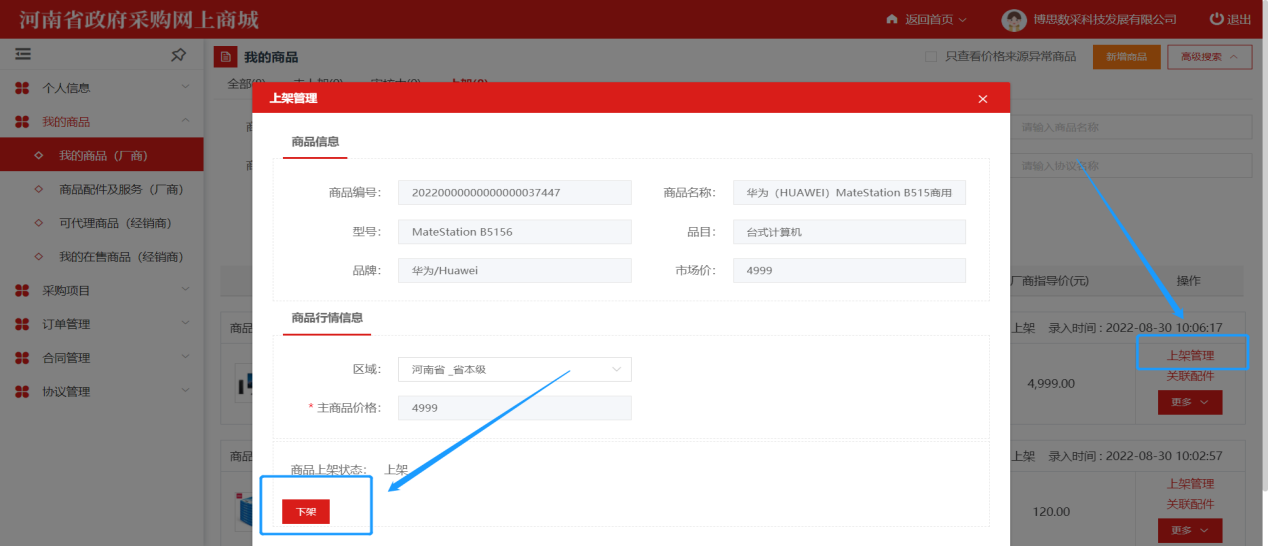
Task: Click the timestamp 2022-08-30 10:06:17
Action: (x=1164, y=327)
